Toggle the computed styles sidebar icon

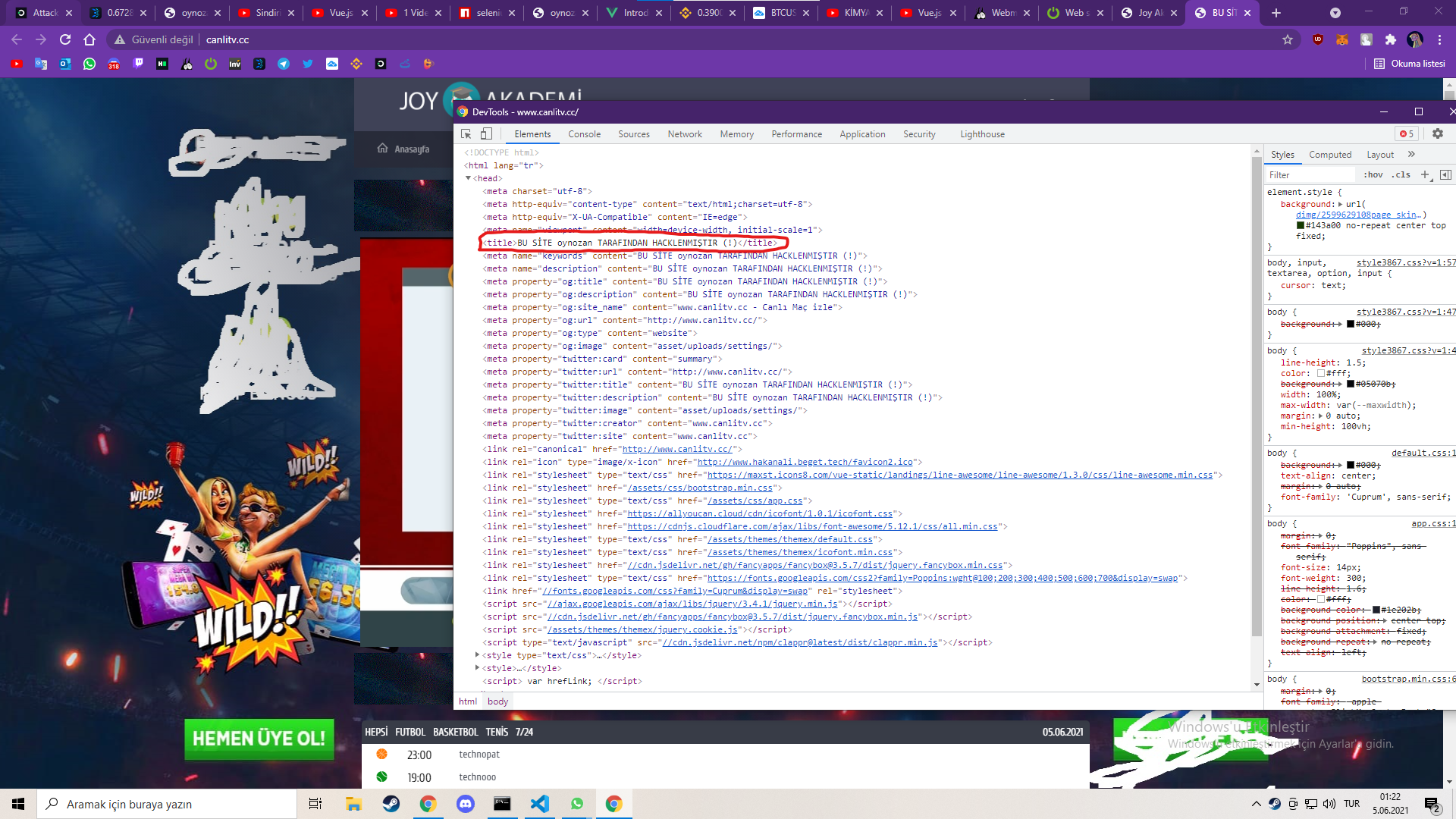(x=1445, y=175)
